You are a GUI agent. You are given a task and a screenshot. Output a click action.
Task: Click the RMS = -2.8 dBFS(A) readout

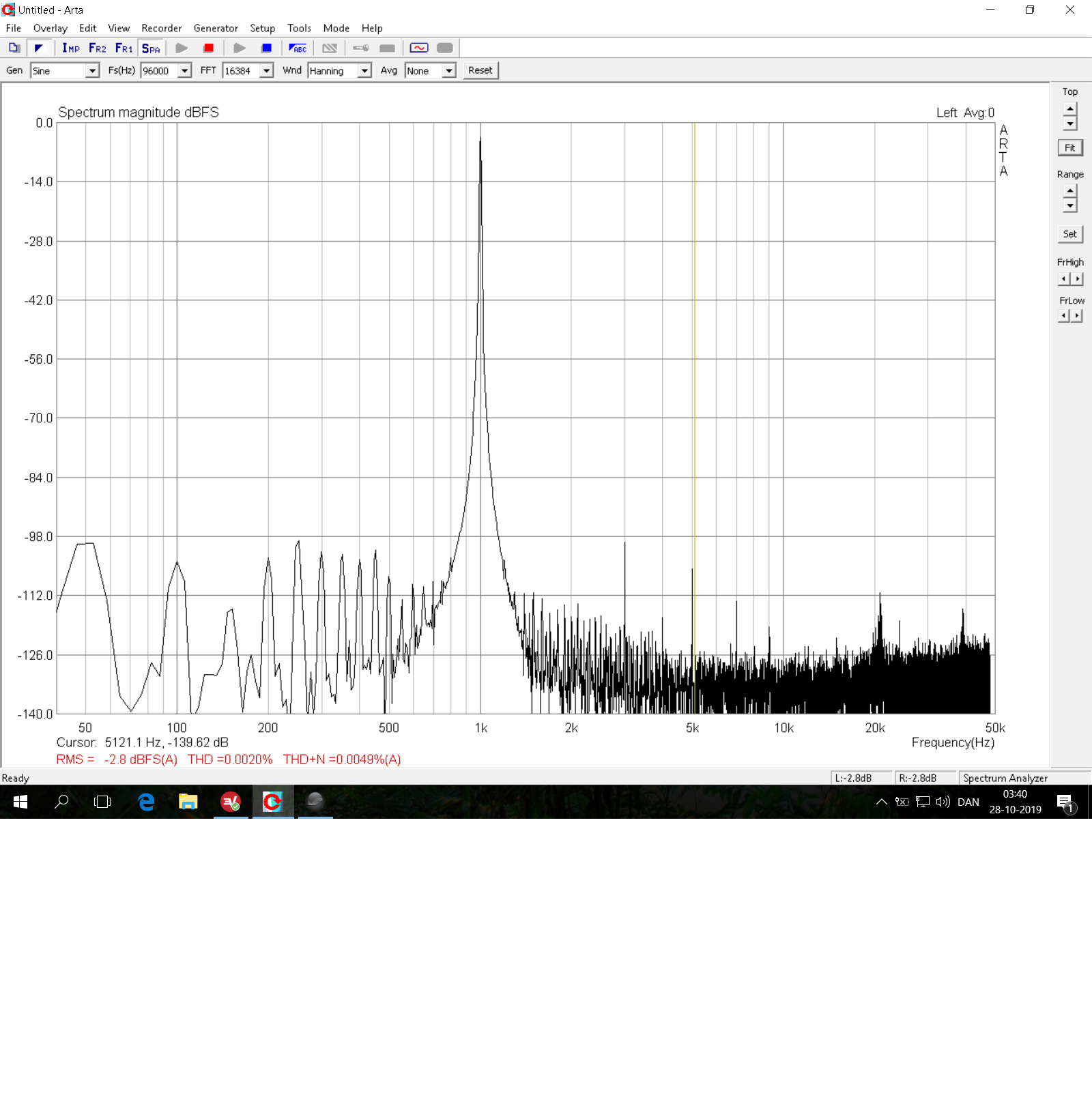tap(117, 759)
